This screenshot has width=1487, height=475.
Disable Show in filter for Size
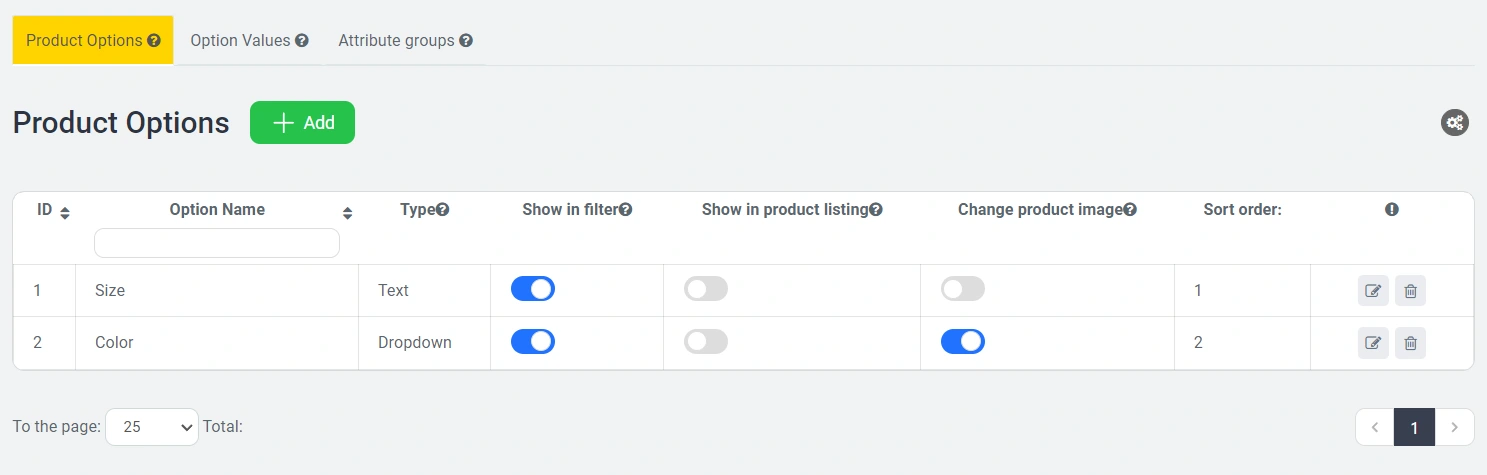[533, 290]
